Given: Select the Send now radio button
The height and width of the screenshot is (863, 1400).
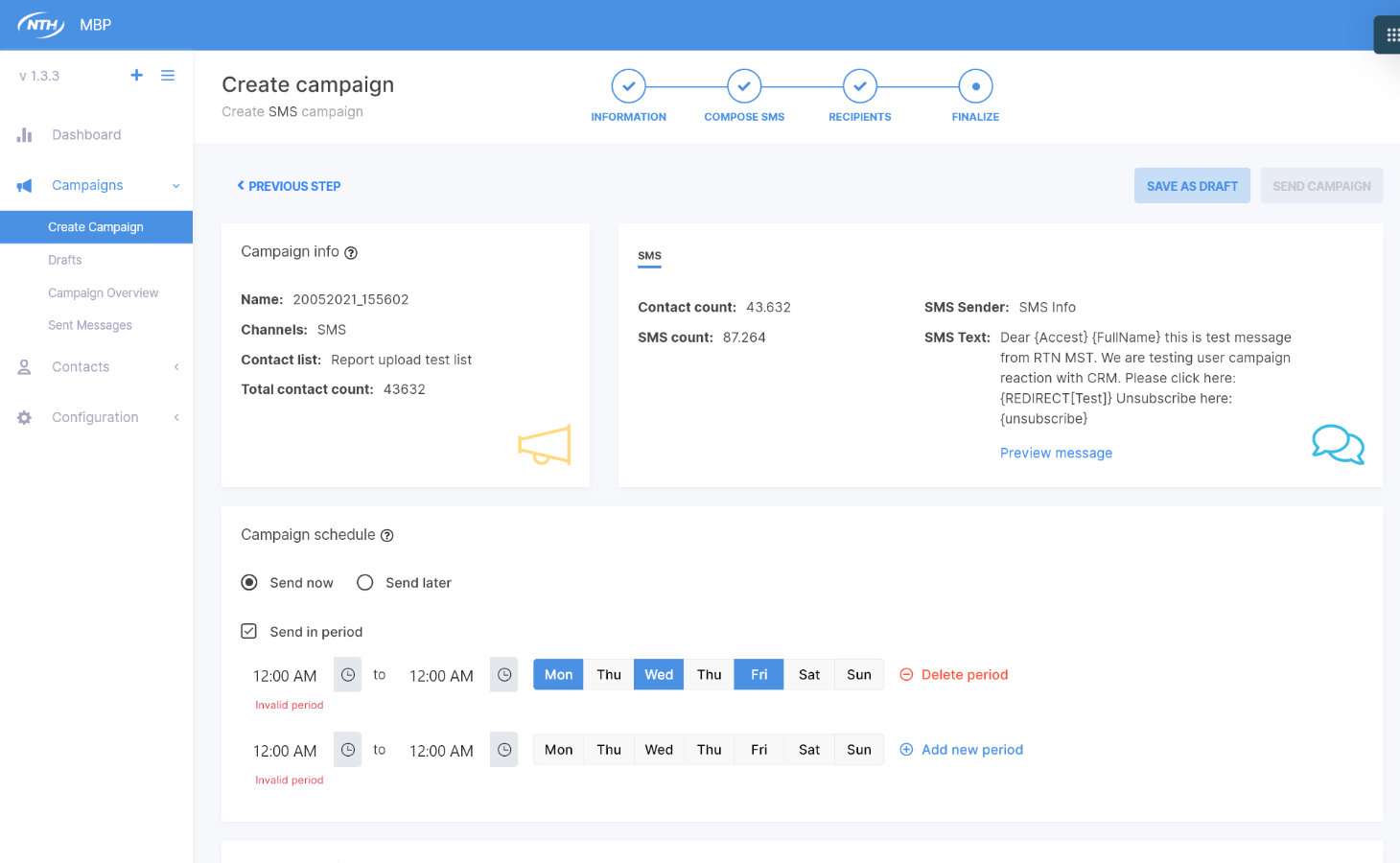Looking at the screenshot, I should click(x=249, y=583).
